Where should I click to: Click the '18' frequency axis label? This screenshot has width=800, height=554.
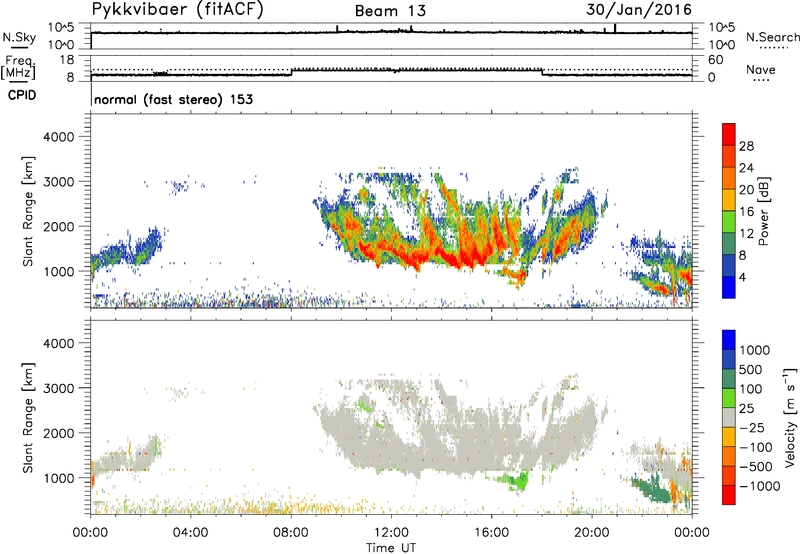pos(67,59)
